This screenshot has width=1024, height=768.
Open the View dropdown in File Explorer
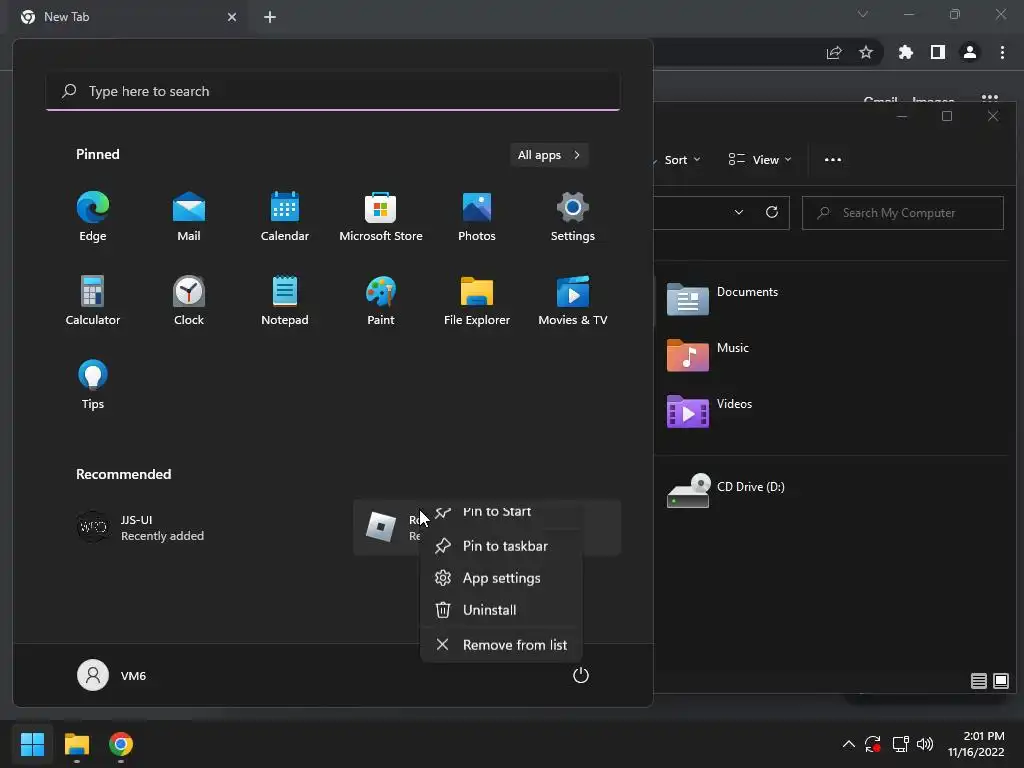[760, 160]
